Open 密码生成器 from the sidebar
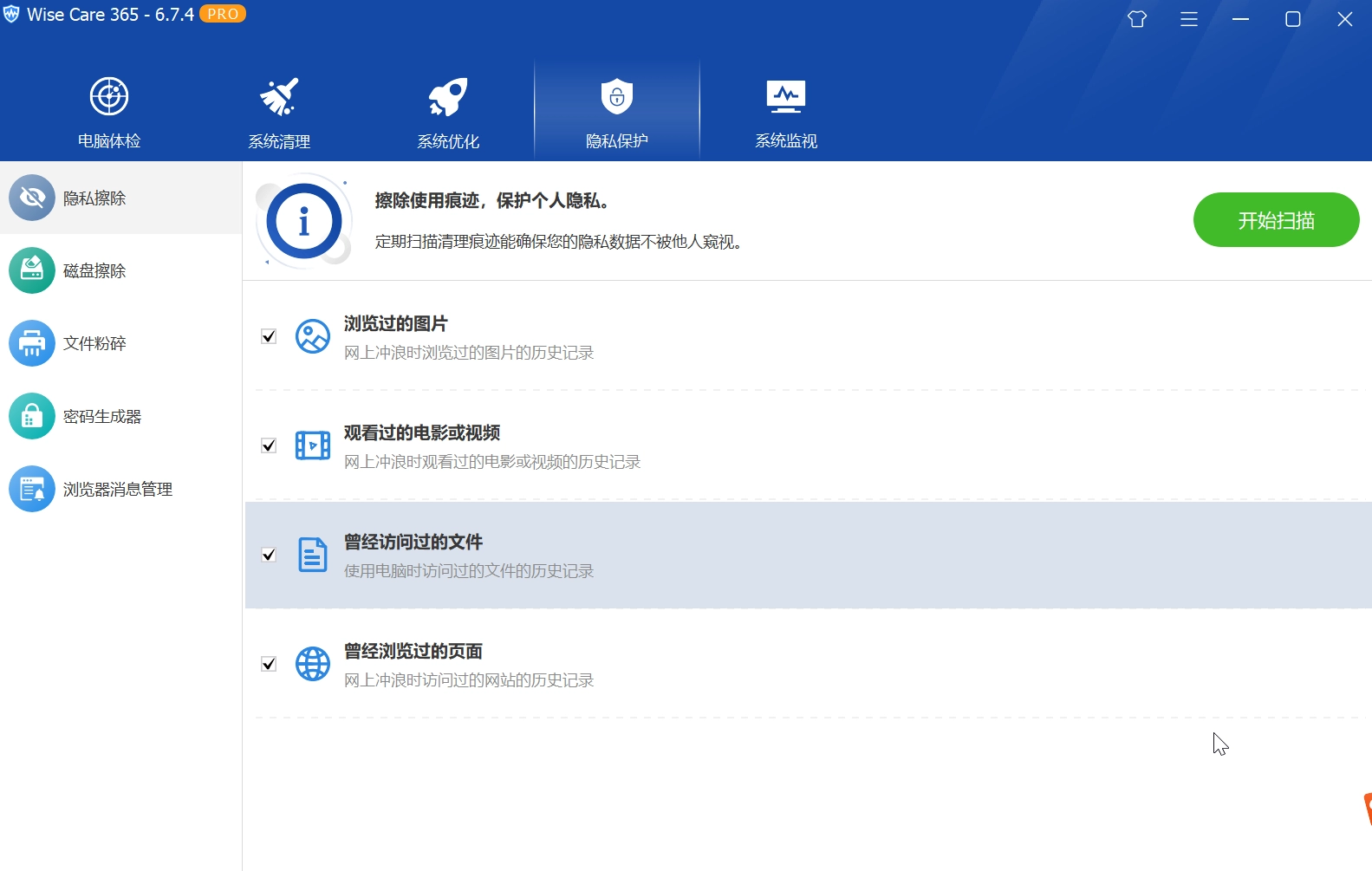1372x871 pixels. pyautogui.click(x=120, y=416)
